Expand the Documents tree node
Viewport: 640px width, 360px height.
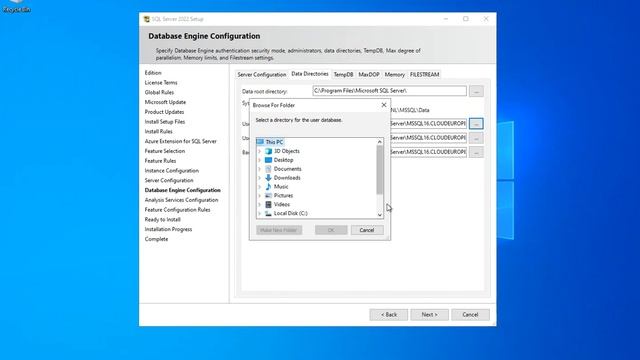pyautogui.click(x=260, y=169)
